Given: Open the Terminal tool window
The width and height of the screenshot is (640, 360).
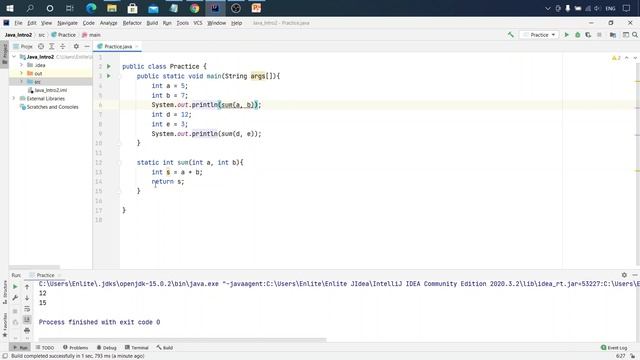Looking at the screenshot, I should coord(137,348).
